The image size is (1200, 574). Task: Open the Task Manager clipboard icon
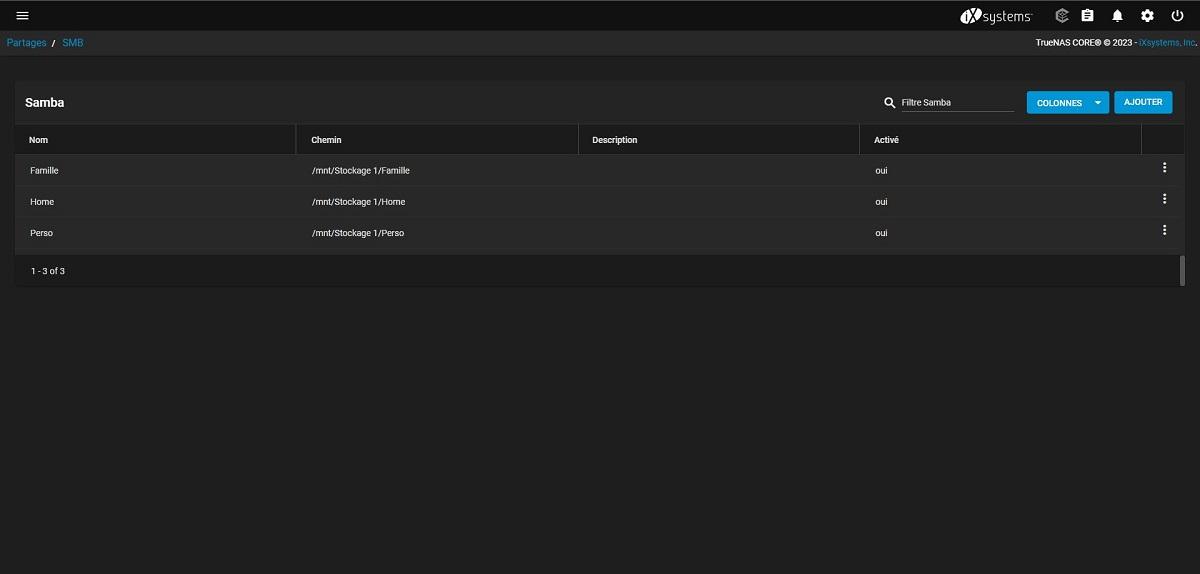(1088, 16)
